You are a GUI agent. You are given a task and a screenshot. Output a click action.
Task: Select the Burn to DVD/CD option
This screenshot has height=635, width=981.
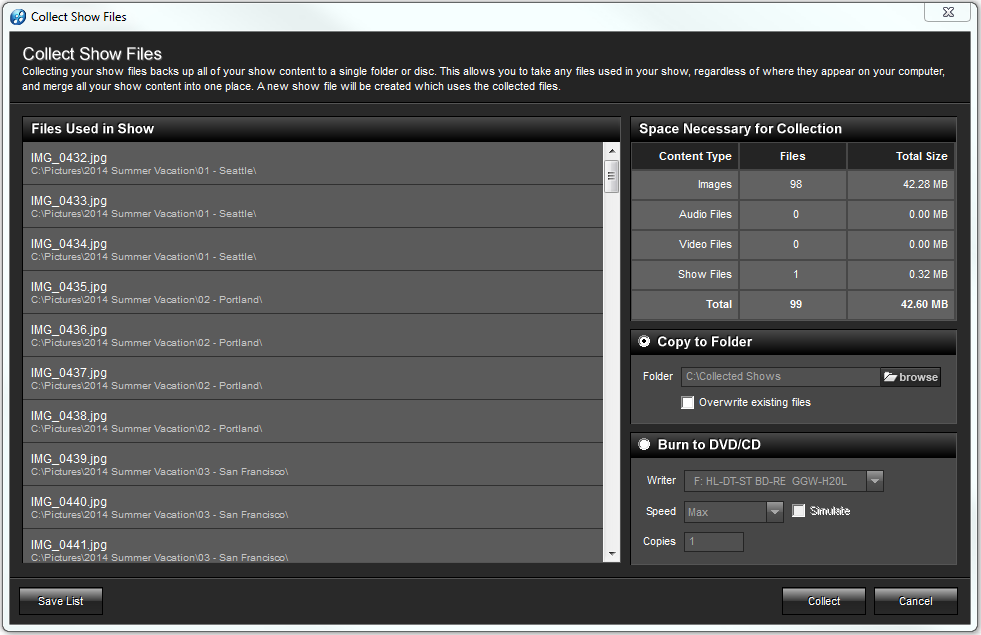(645, 445)
